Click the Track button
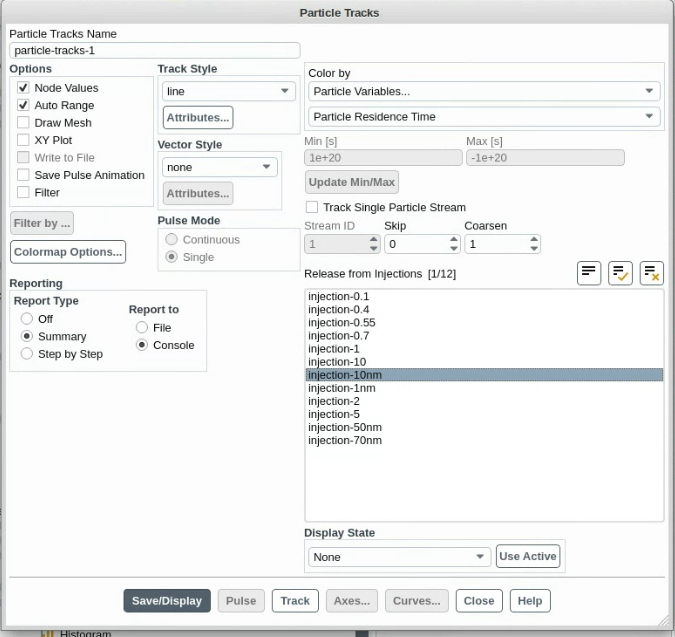 294,601
